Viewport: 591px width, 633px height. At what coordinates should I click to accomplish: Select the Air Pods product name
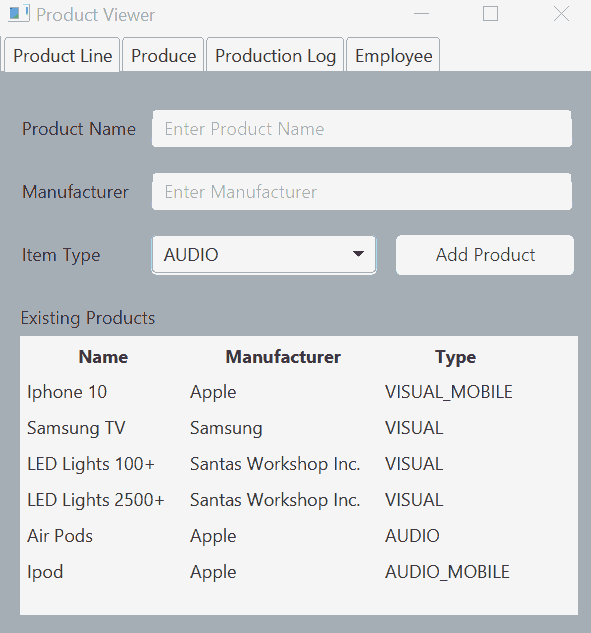pyautogui.click(x=60, y=536)
